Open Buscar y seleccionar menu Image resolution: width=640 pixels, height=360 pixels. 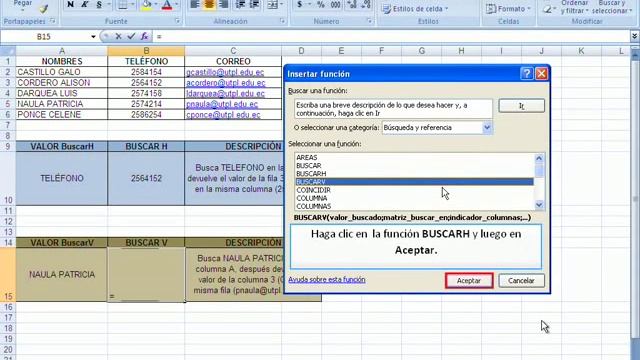(x=611, y=7)
